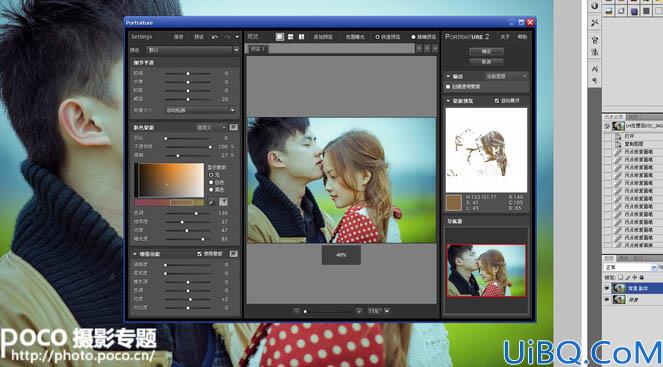Open the settings menu arrow beside redo
Viewport: 663px width, 367px height.
tap(237, 37)
